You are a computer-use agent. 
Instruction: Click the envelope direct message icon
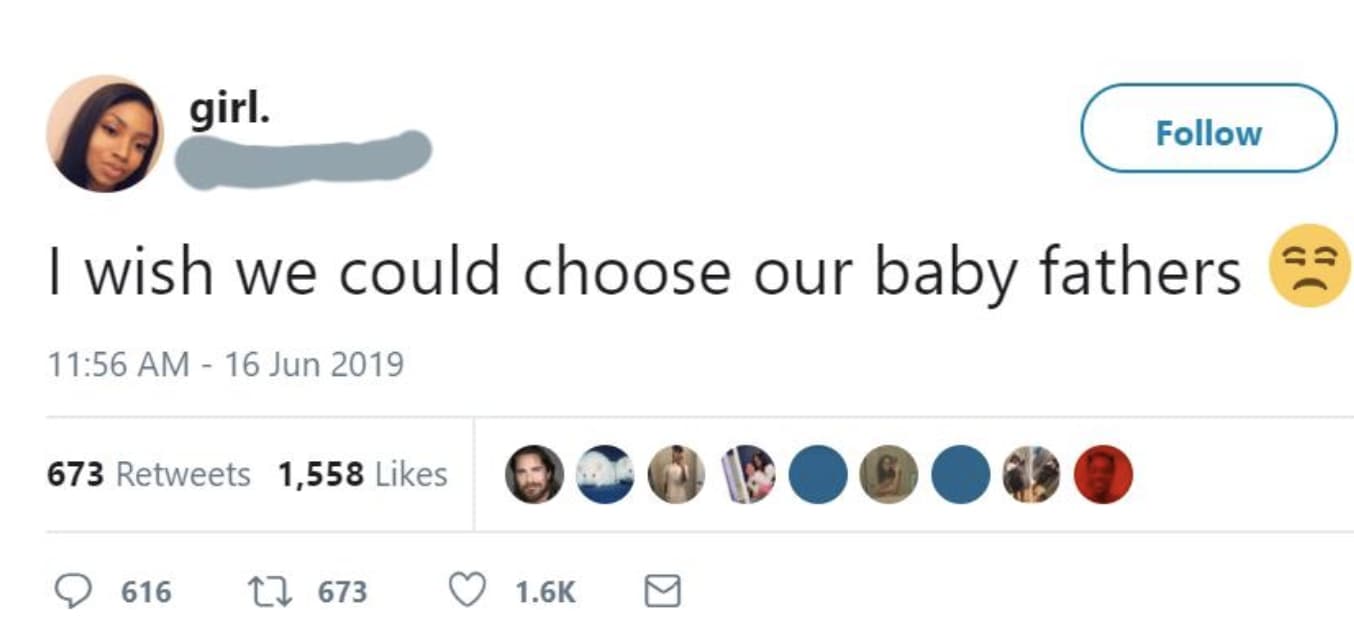pyautogui.click(x=662, y=591)
